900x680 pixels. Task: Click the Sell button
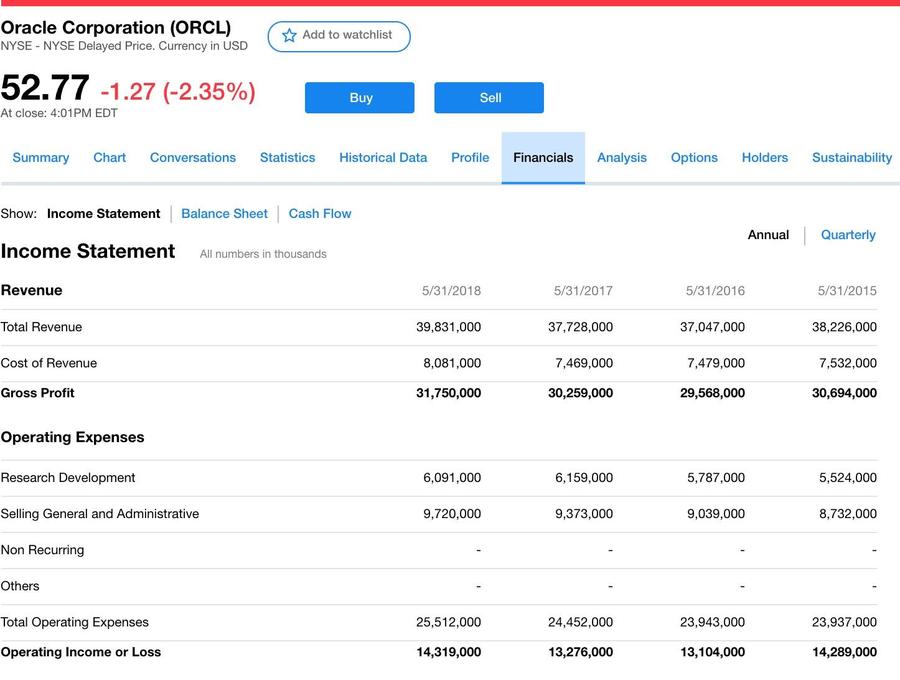[x=489, y=98]
